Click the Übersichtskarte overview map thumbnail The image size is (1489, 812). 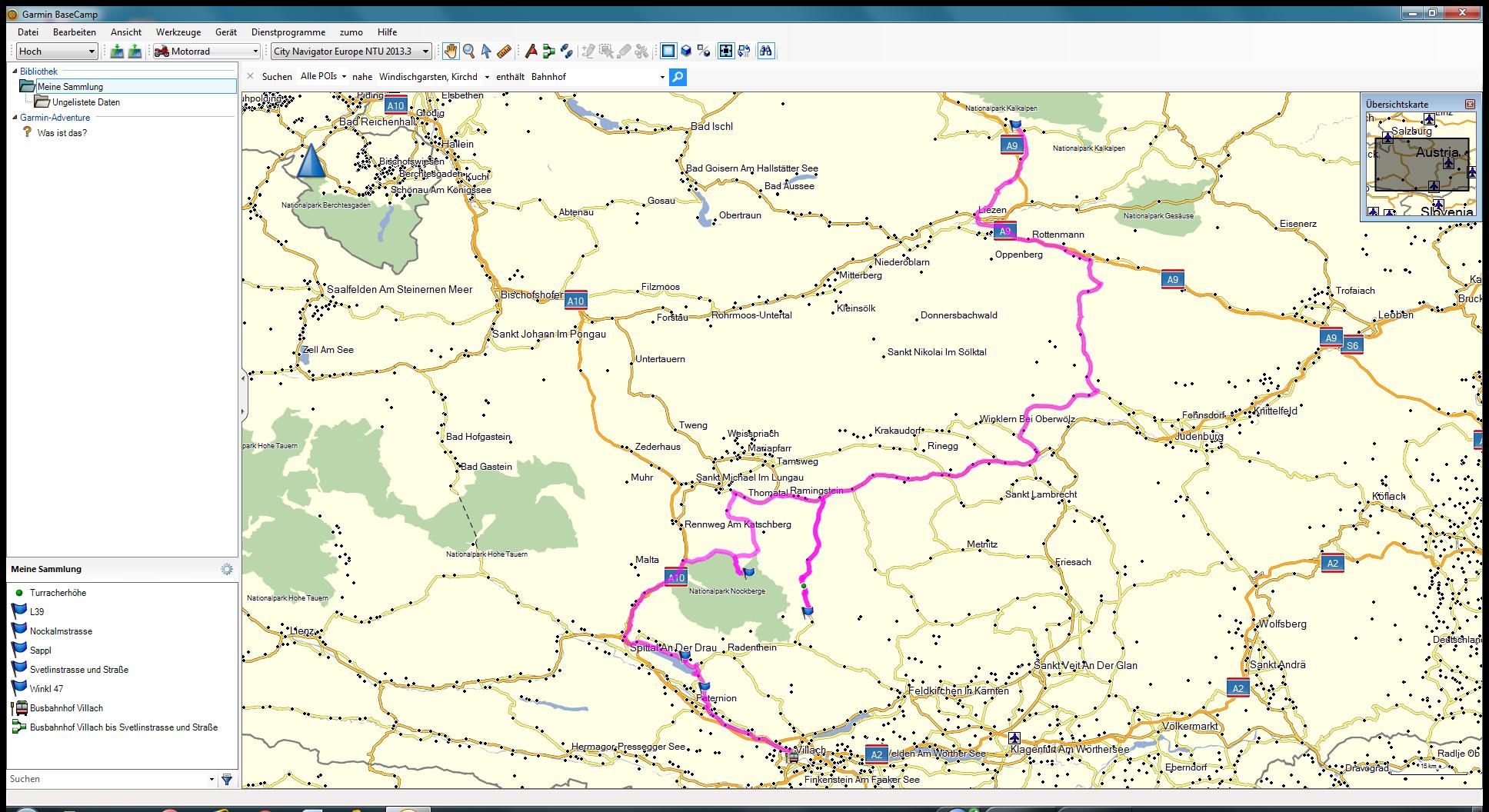pos(1421,165)
